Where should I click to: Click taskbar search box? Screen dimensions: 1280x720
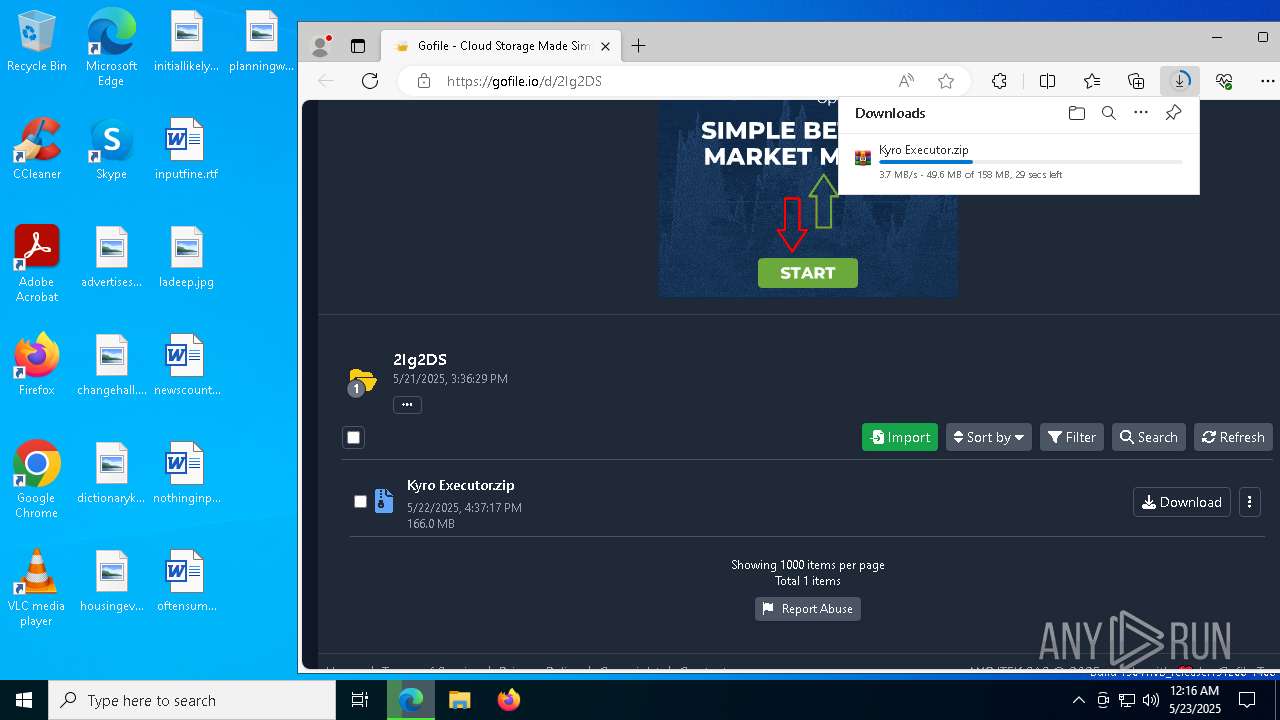(x=192, y=700)
